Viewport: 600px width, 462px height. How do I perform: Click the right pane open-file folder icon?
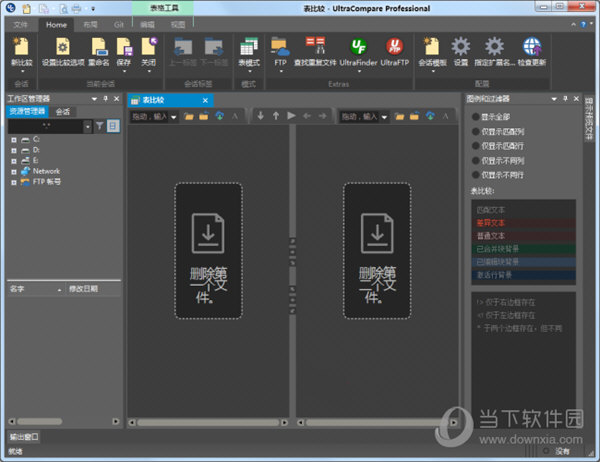click(399, 116)
